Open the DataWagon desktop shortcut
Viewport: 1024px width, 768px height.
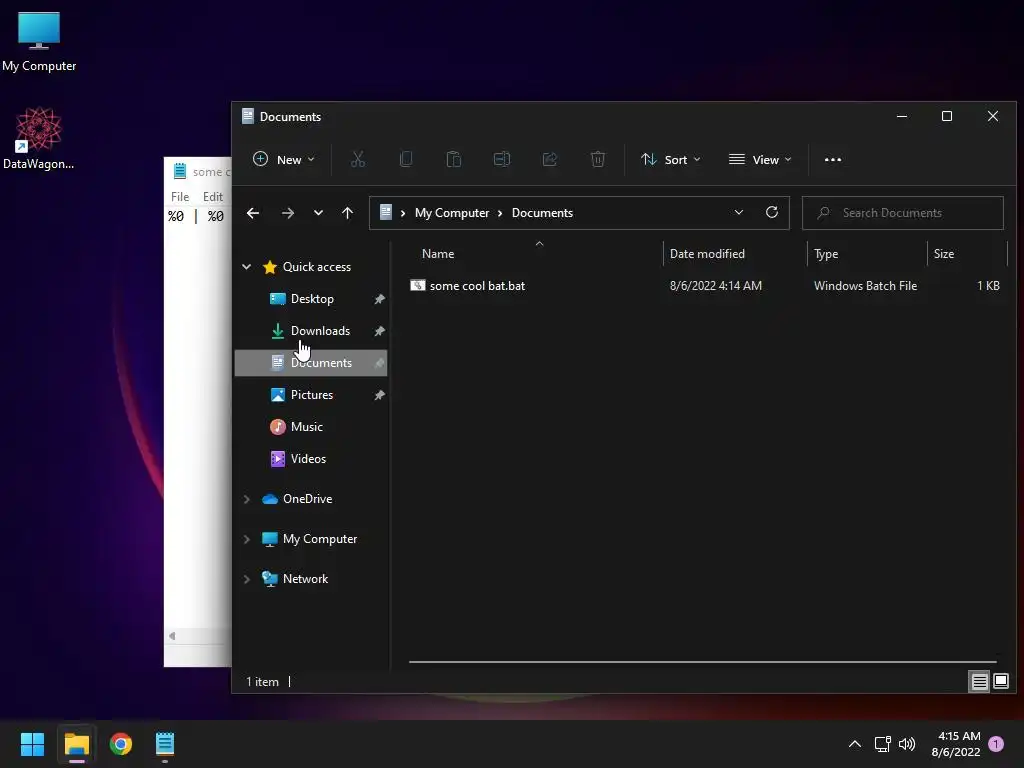point(39,138)
